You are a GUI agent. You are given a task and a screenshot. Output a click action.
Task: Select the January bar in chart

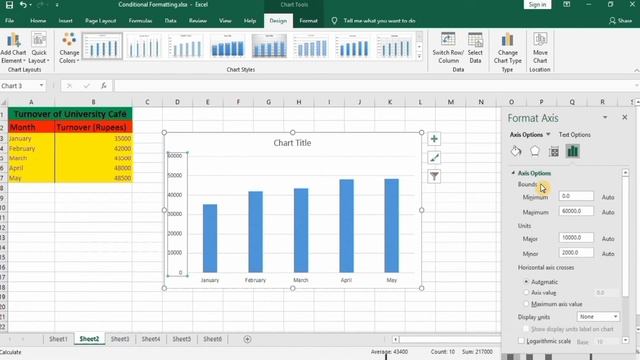210,238
